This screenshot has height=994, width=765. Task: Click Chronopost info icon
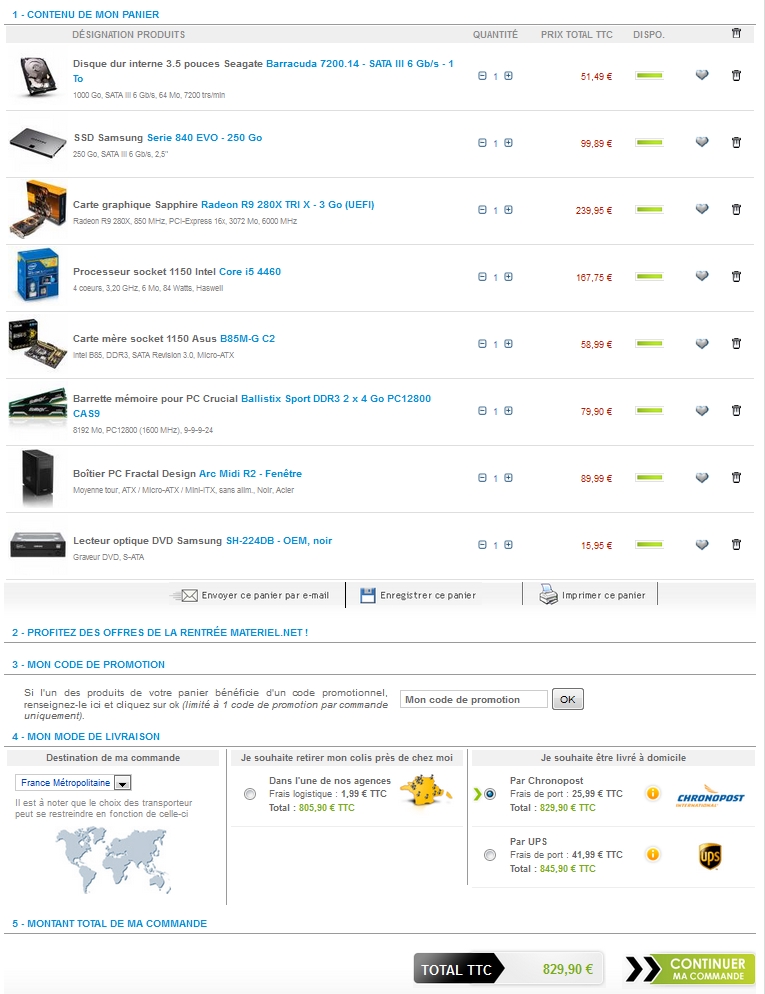652,793
